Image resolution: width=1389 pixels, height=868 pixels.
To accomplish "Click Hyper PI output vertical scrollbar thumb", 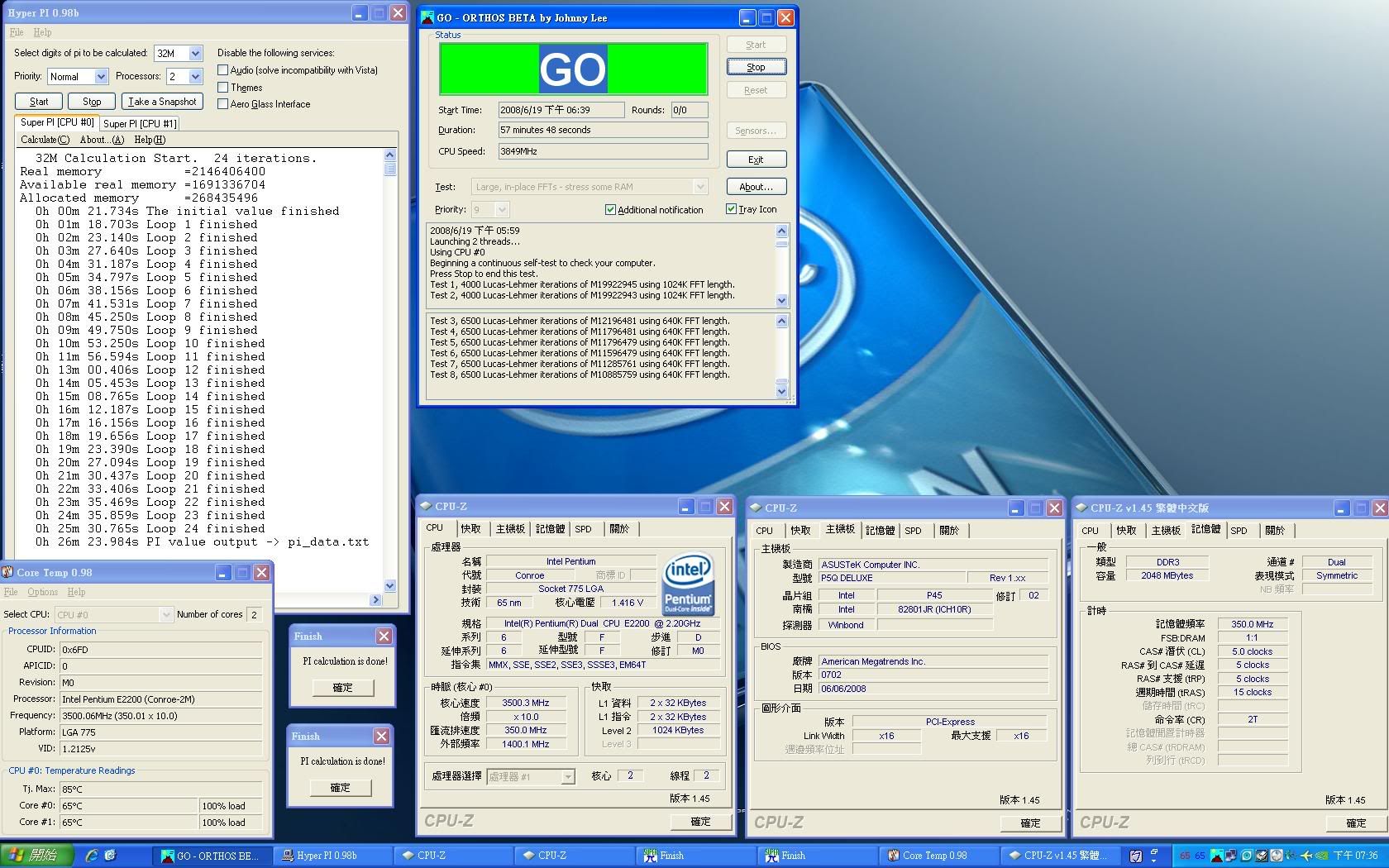I will [390, 169].
